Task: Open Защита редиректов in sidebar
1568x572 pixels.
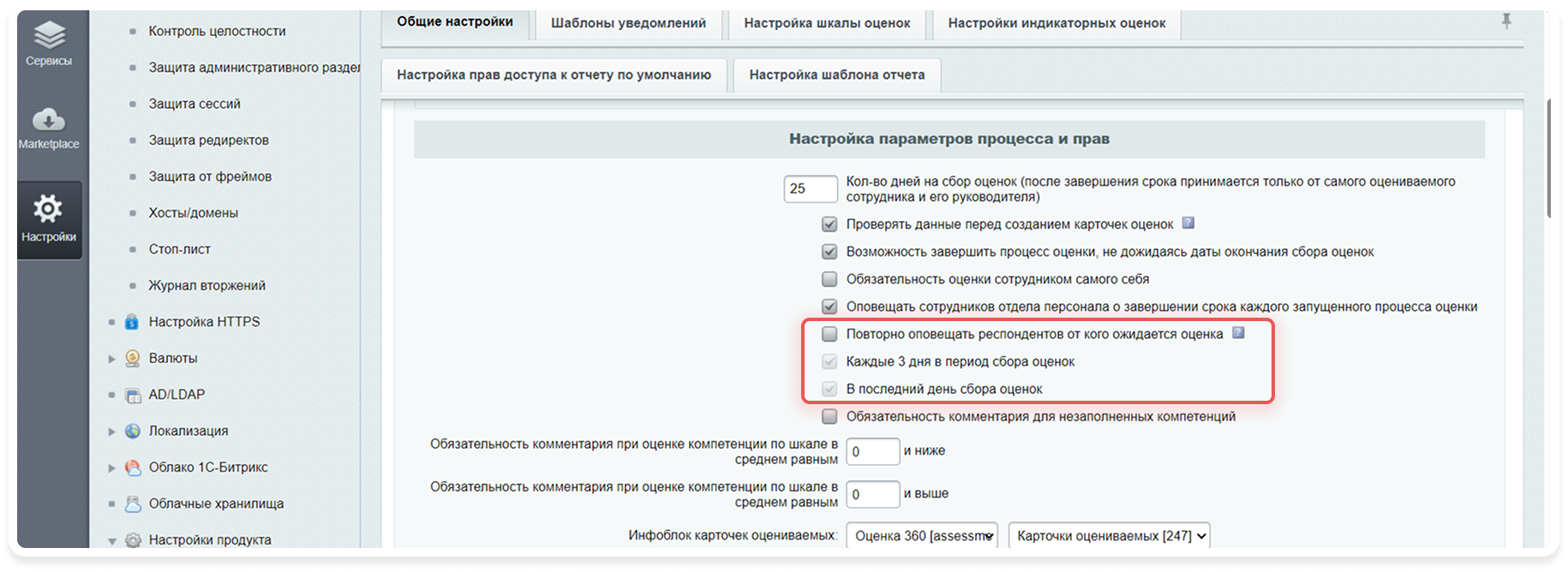Action: pyautogui.click(x=209, y=140)
